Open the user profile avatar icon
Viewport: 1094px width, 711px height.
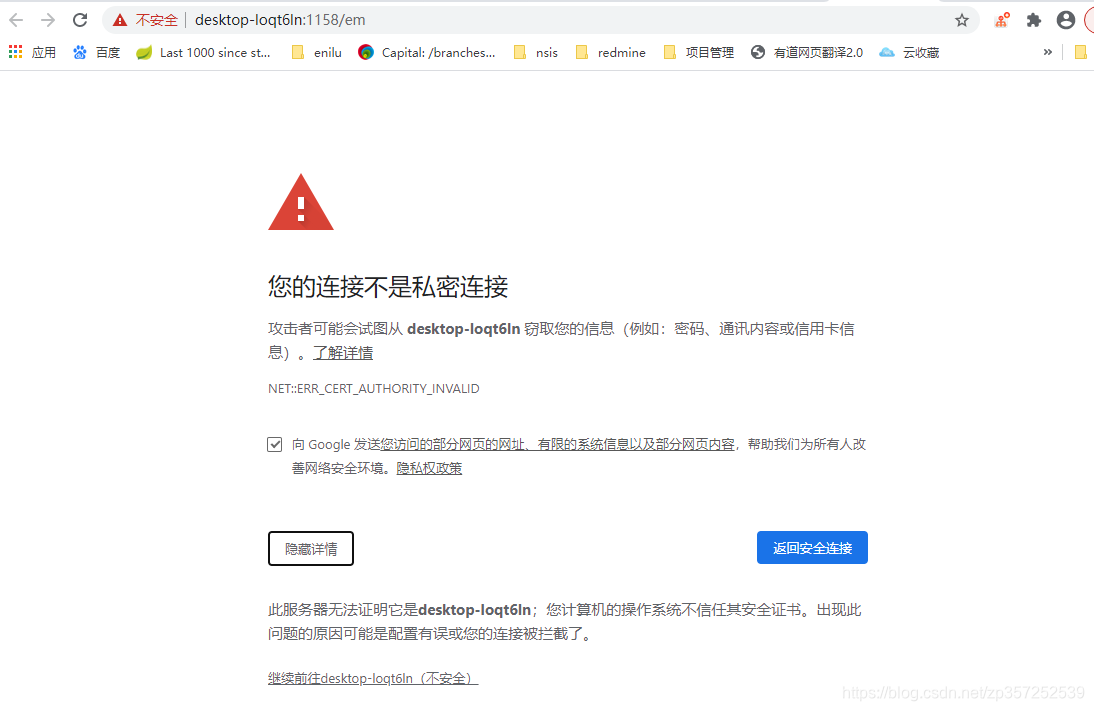(1065, 20)
